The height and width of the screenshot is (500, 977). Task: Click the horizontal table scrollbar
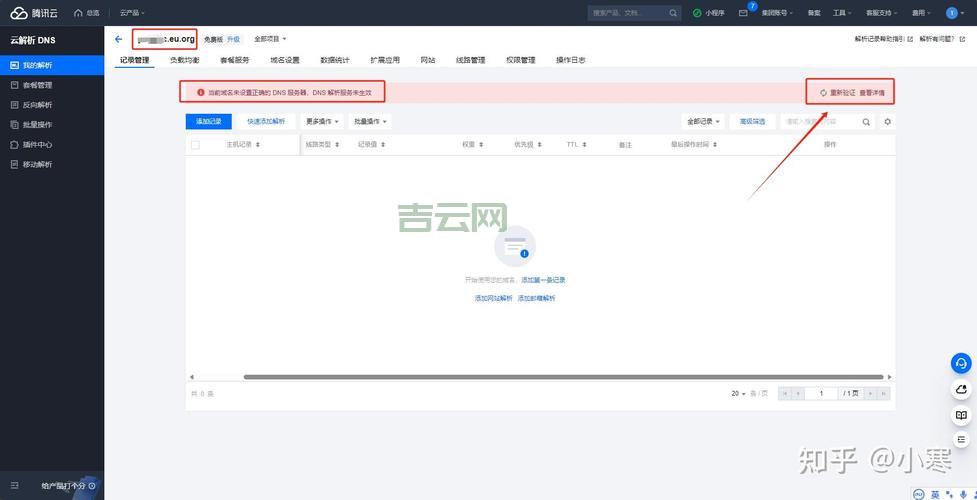[x=563, y=377]
